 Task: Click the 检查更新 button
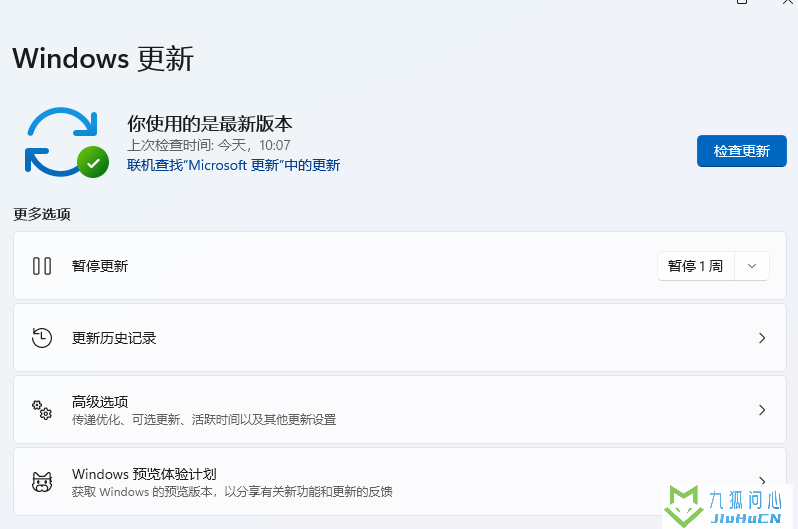click(x=742, y=151)
